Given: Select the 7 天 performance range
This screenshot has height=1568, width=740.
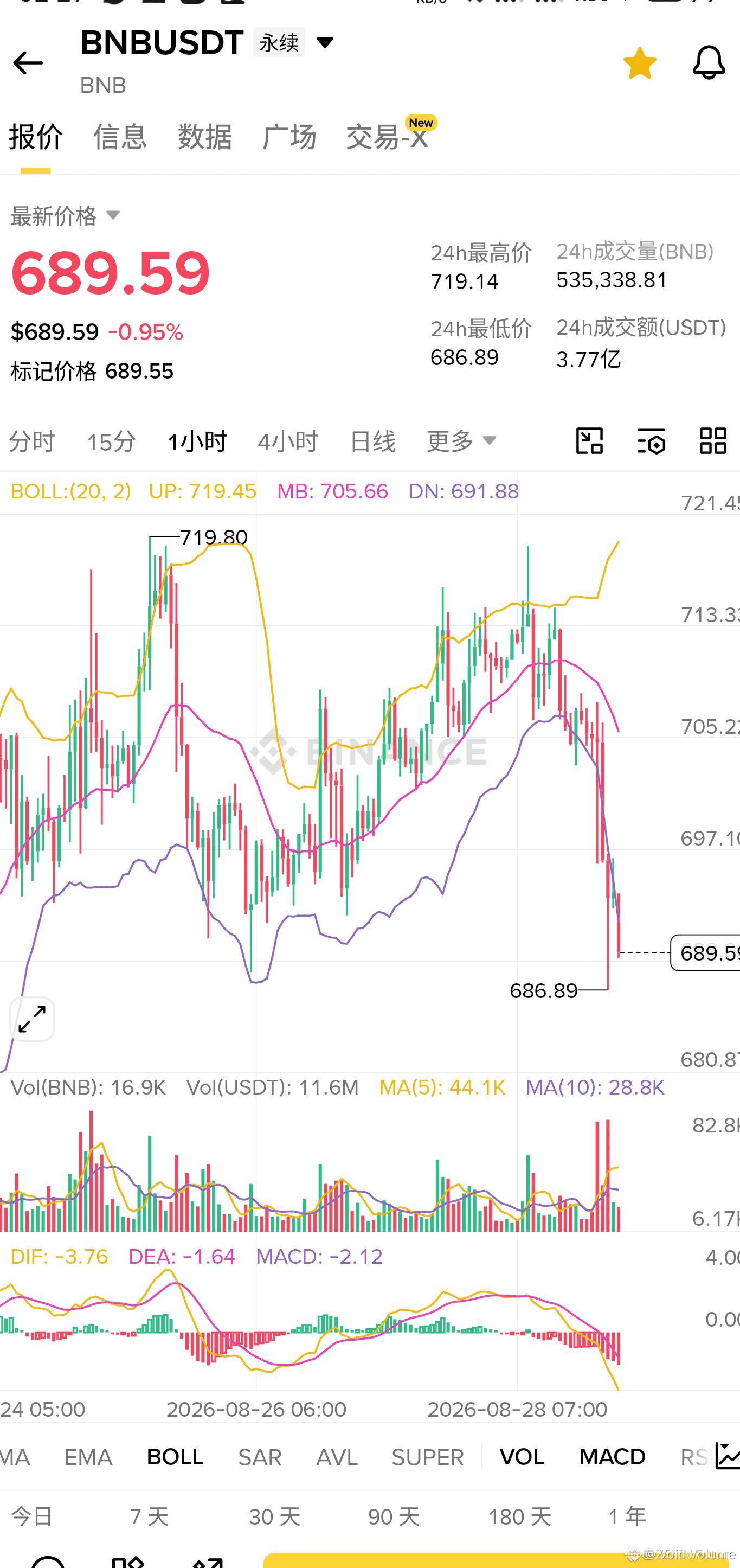Looking at the screenshot, I should (x=149, y=1516).
